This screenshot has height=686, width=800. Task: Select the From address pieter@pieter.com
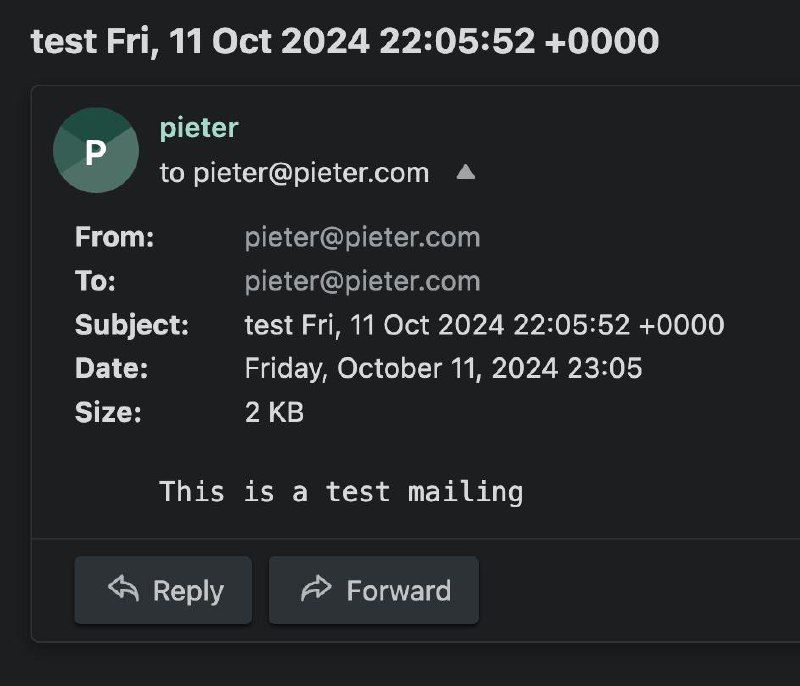click(x=362, y=237)
